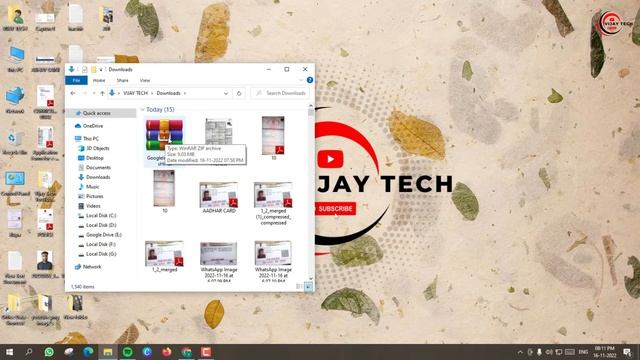Open the File ribbon tab
Viewport: 640px width, 360px height.
tap(76, 80)
